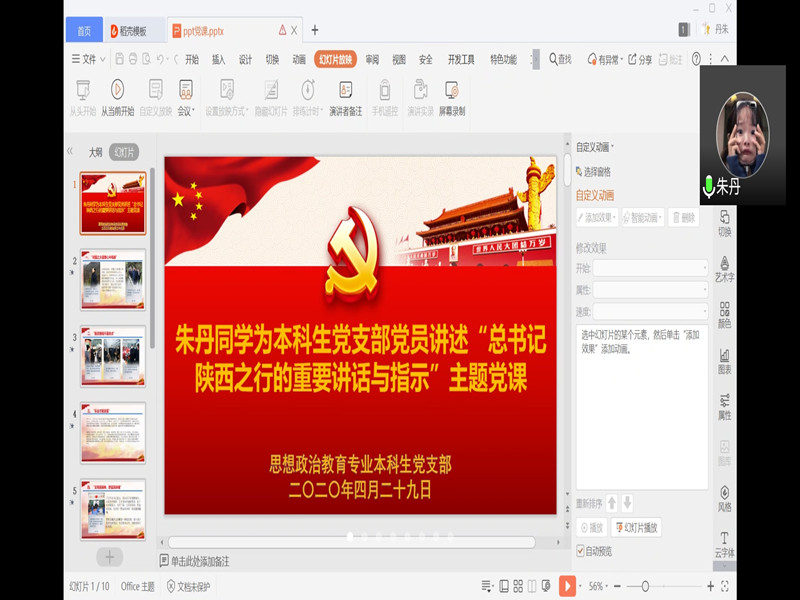Click the print preview icon
800x600 pixels.
(146, 59)
